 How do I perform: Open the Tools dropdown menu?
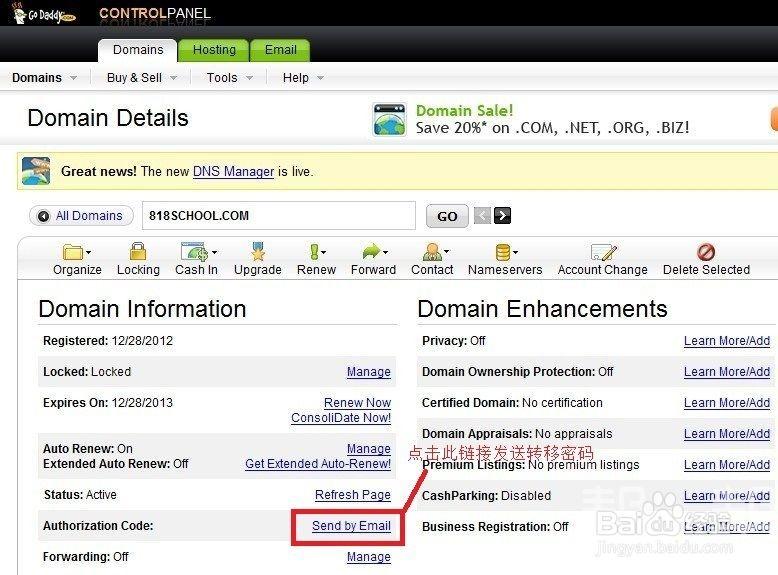coord(229,78)
